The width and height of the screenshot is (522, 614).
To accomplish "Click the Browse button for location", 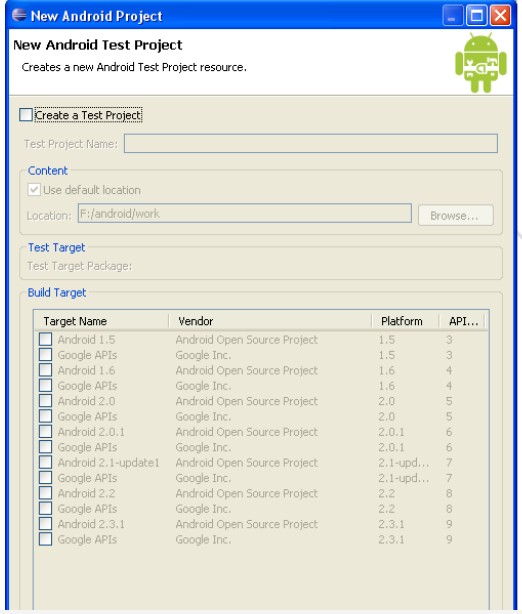I will point(456,215).
